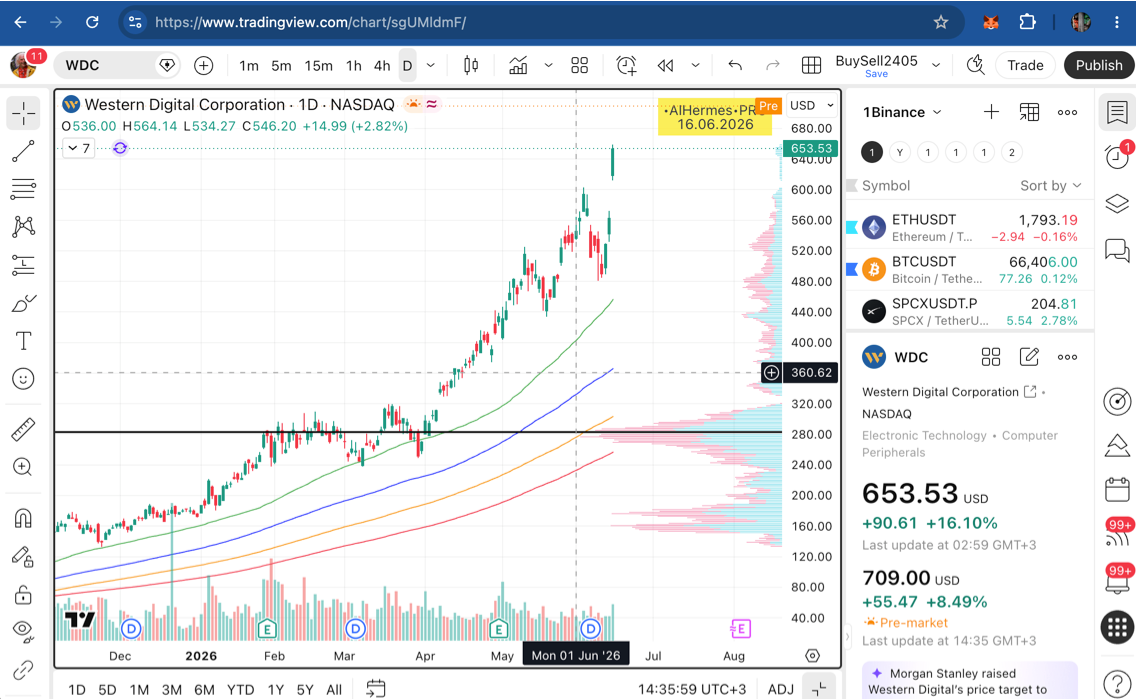This screenshot has width=1136, height=699.
Task: Select the All date range
Action: [x=334, y=690]
